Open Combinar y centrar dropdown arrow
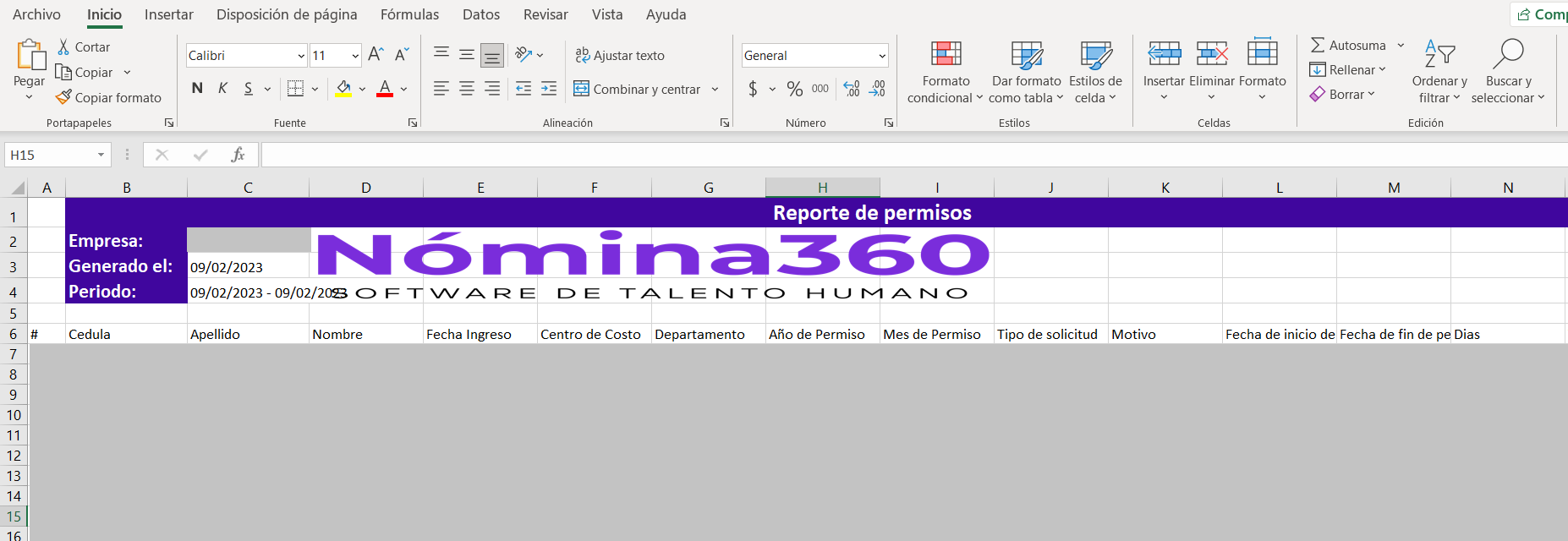Screen dimensions: 1568x541 (x=715, y=89)
